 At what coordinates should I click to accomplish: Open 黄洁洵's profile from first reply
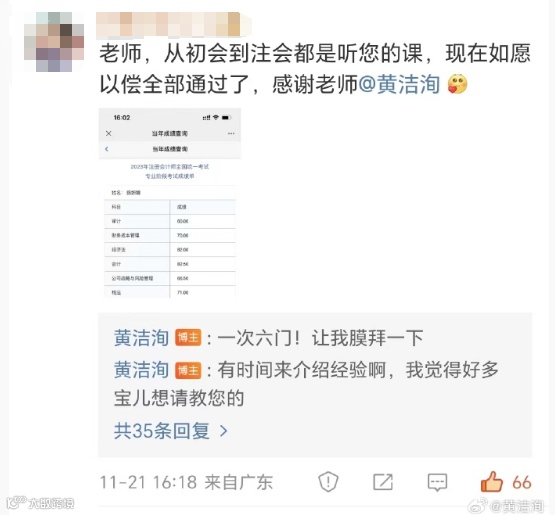[142, 338]
